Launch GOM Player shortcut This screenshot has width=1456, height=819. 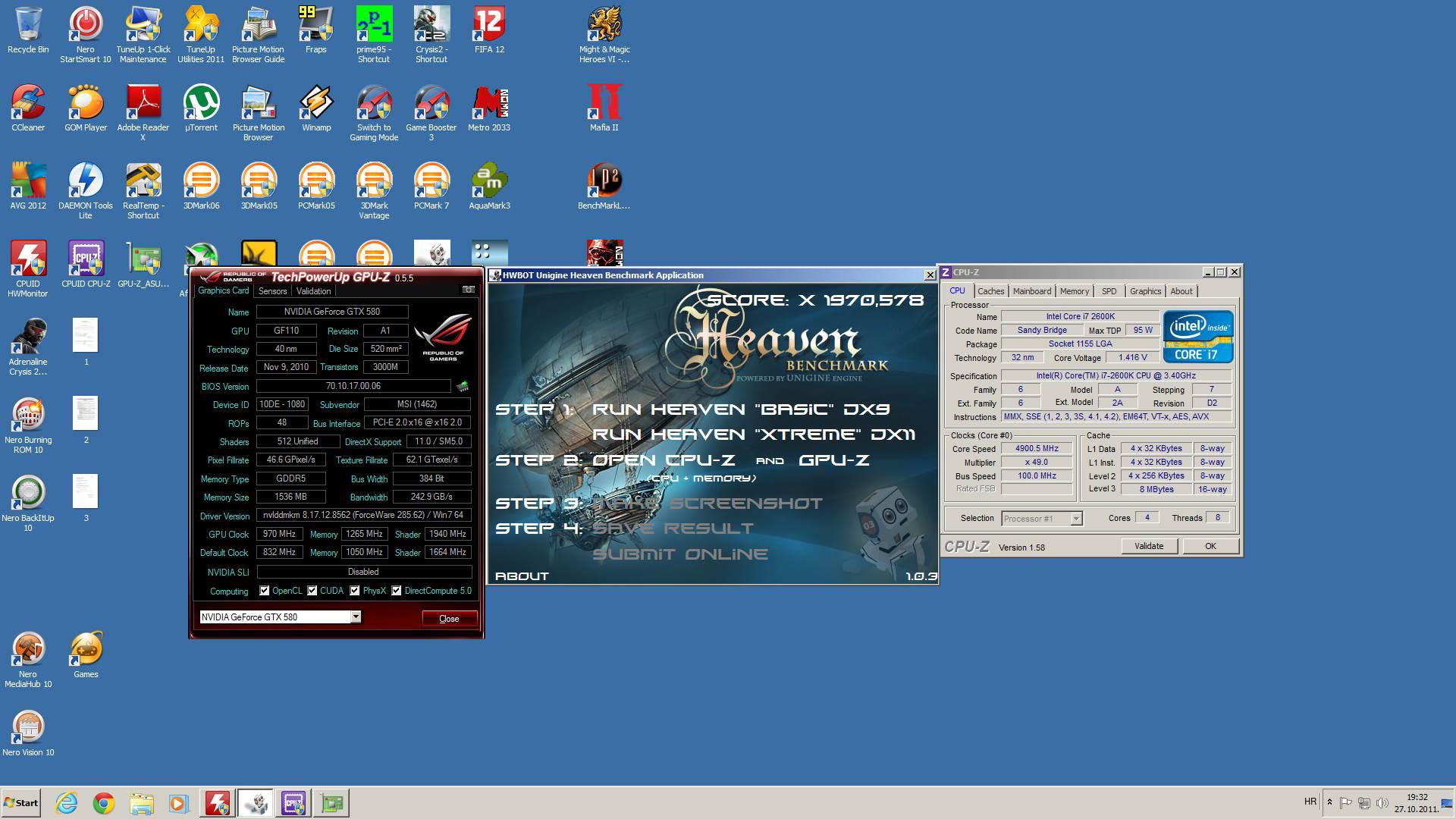click(x=86, y=108)
